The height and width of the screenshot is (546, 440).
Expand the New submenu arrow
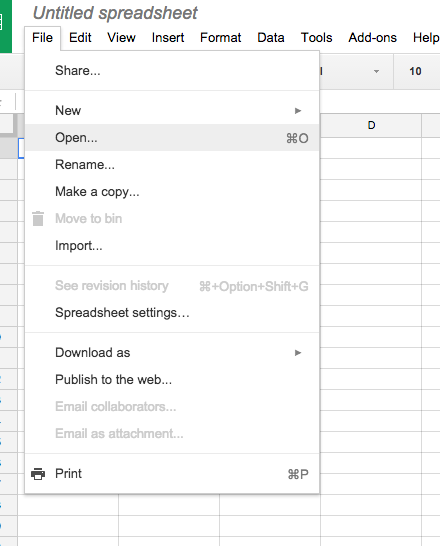coord(298,111)
